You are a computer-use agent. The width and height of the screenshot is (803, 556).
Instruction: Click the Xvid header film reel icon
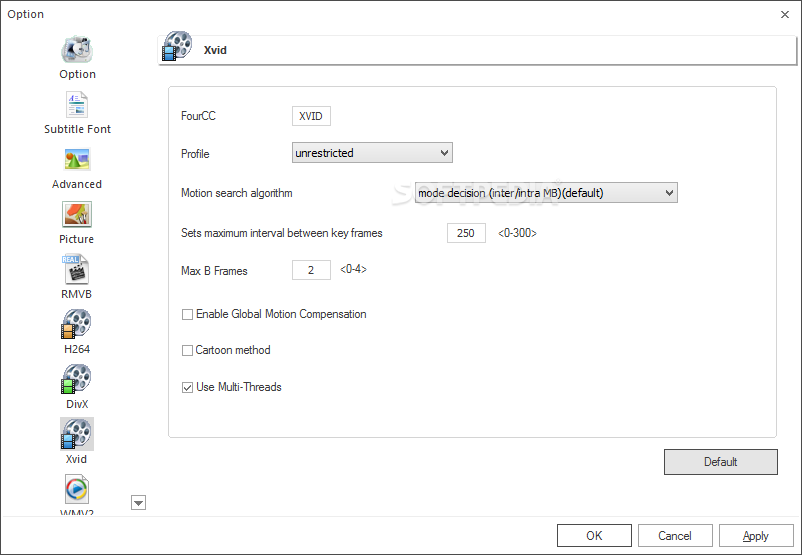[x=177, y=46]
